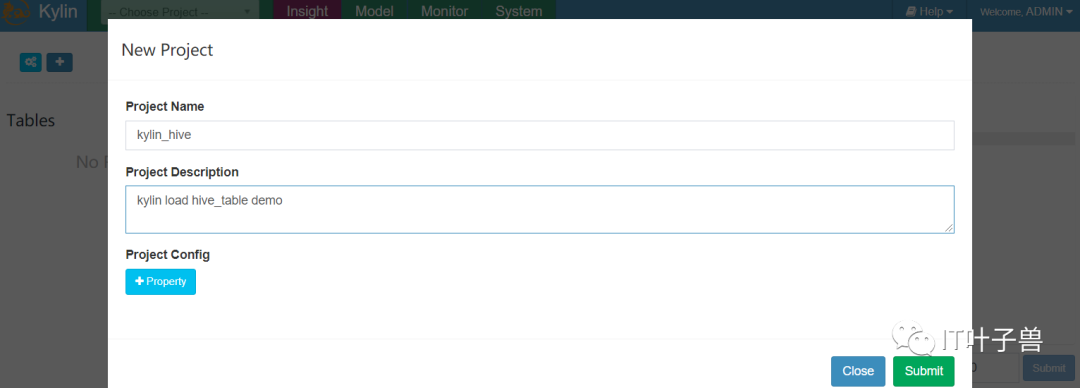Click the background Submit button behind dialog
Viewport: 1080px width, 388px height.
coord(1049,368)
